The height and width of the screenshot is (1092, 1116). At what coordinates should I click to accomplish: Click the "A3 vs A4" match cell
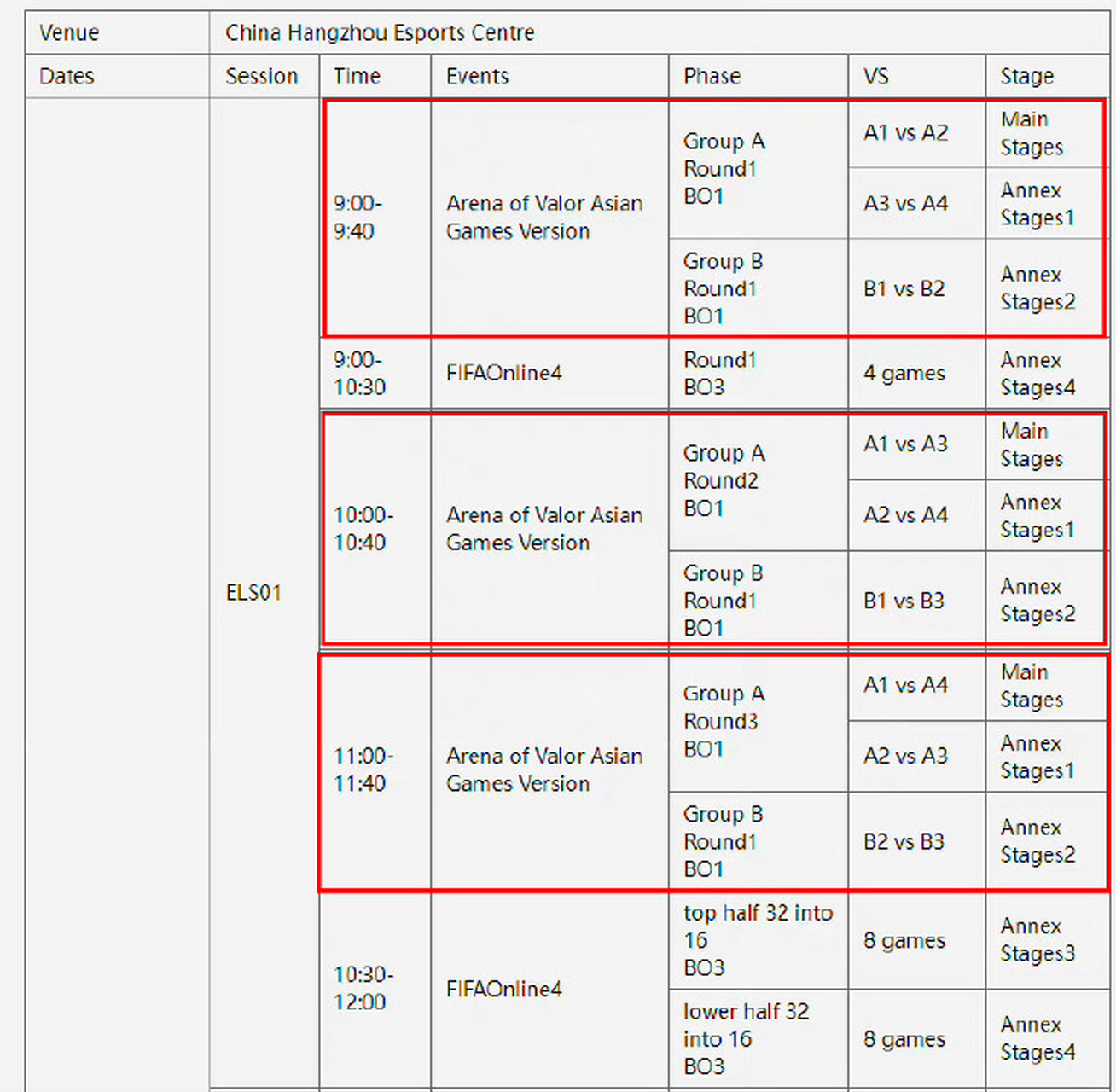point(917,204)
